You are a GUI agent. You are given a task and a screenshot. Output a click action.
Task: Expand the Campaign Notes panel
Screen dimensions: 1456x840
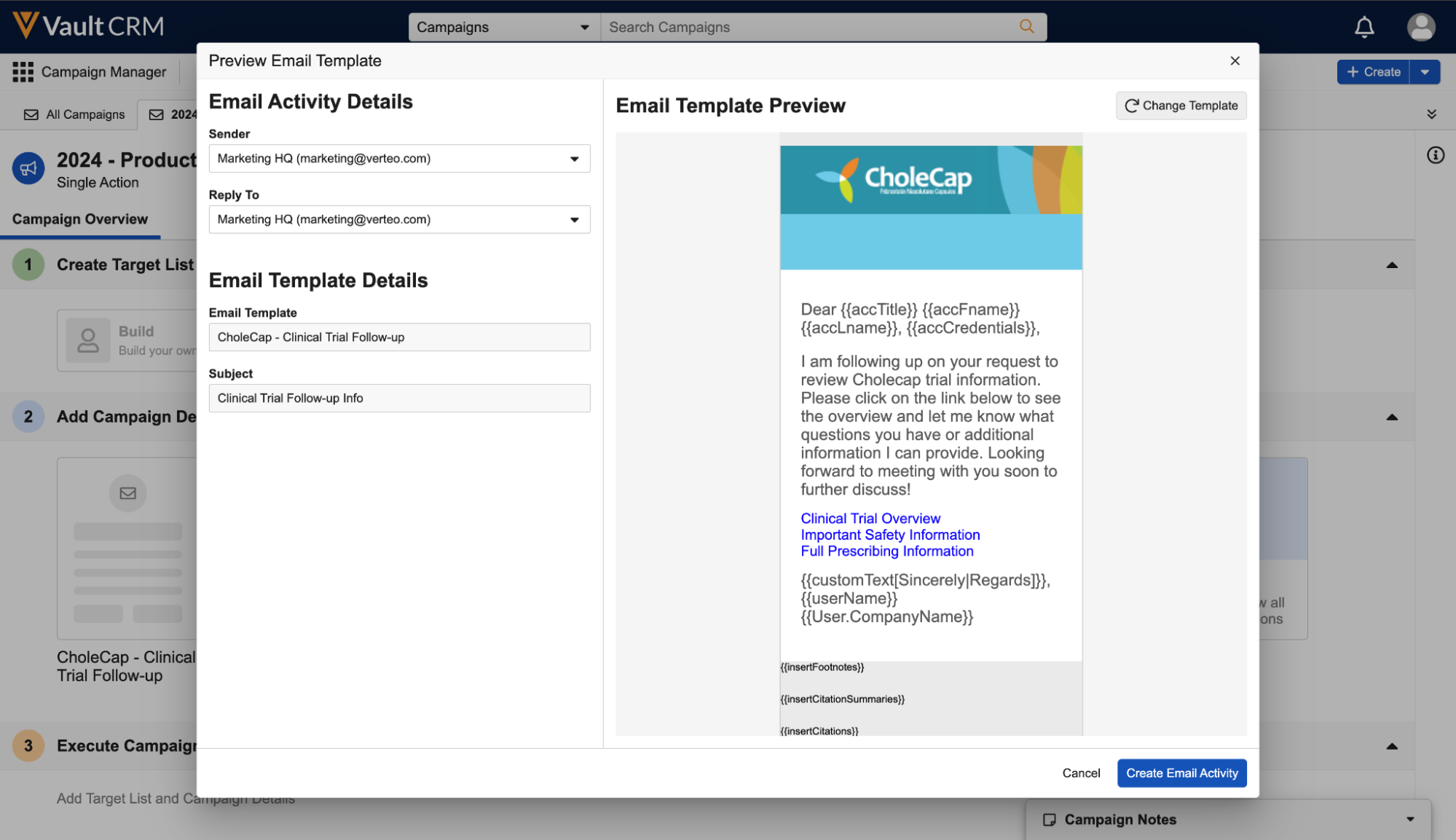(1410, 820)
